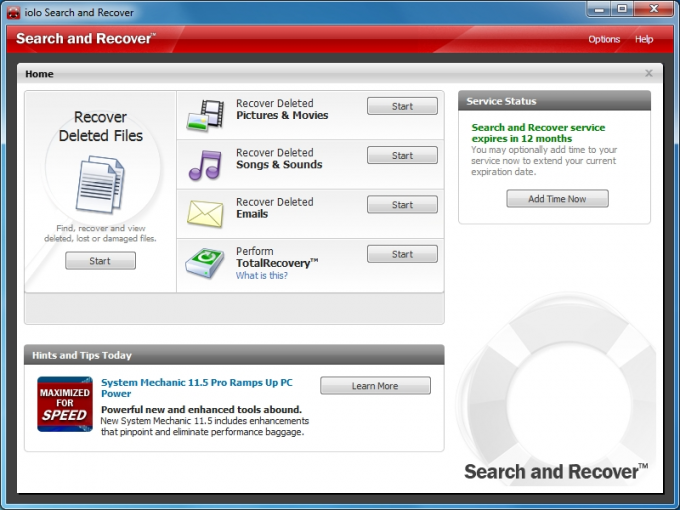The height and width of the screenshot is (510, 680).
Task: Click the Pictures & Movies filmstrip icon
Action: click(x=206, y=115)
